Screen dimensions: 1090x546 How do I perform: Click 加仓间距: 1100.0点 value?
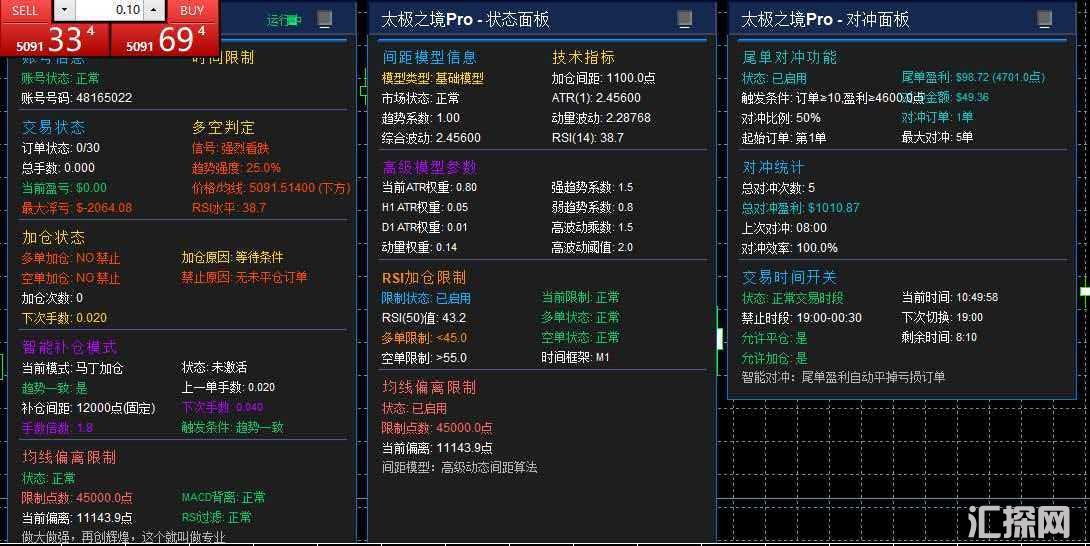[603, 78]
